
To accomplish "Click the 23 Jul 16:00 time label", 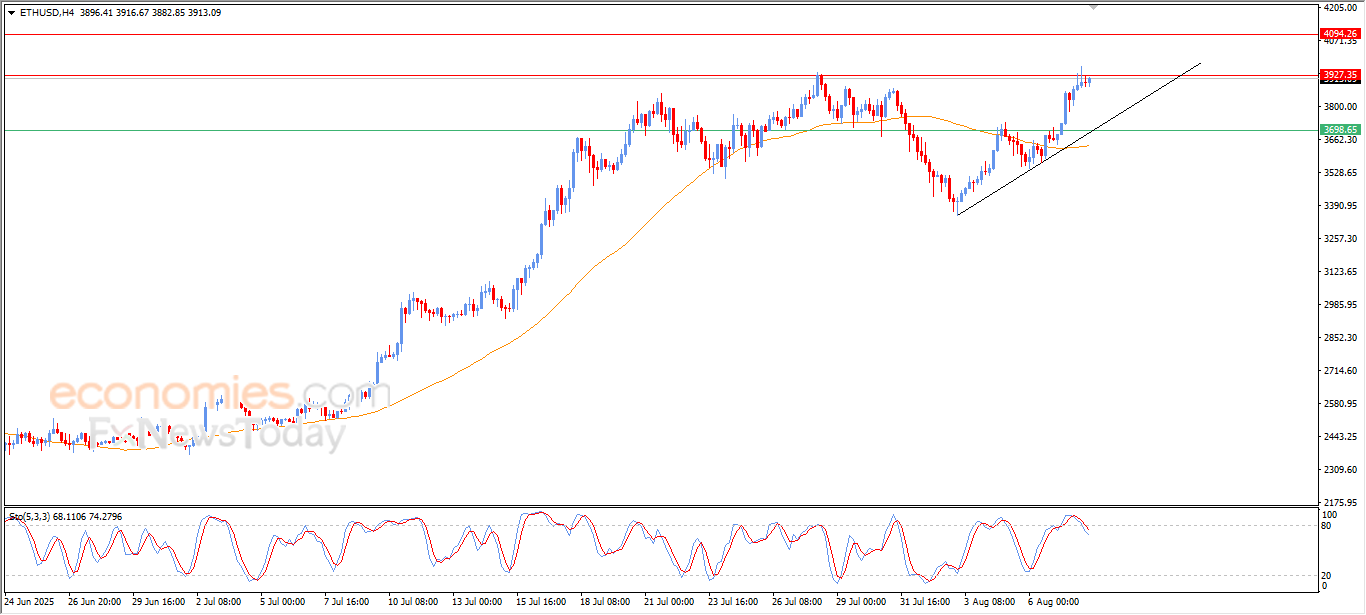I will tap(733, 603).
